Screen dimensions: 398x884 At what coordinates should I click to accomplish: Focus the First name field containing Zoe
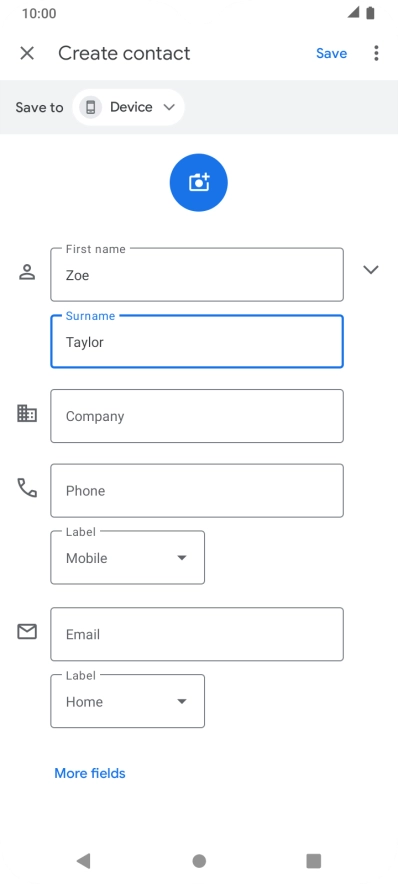pyautogui.click(x=197, y=275)
